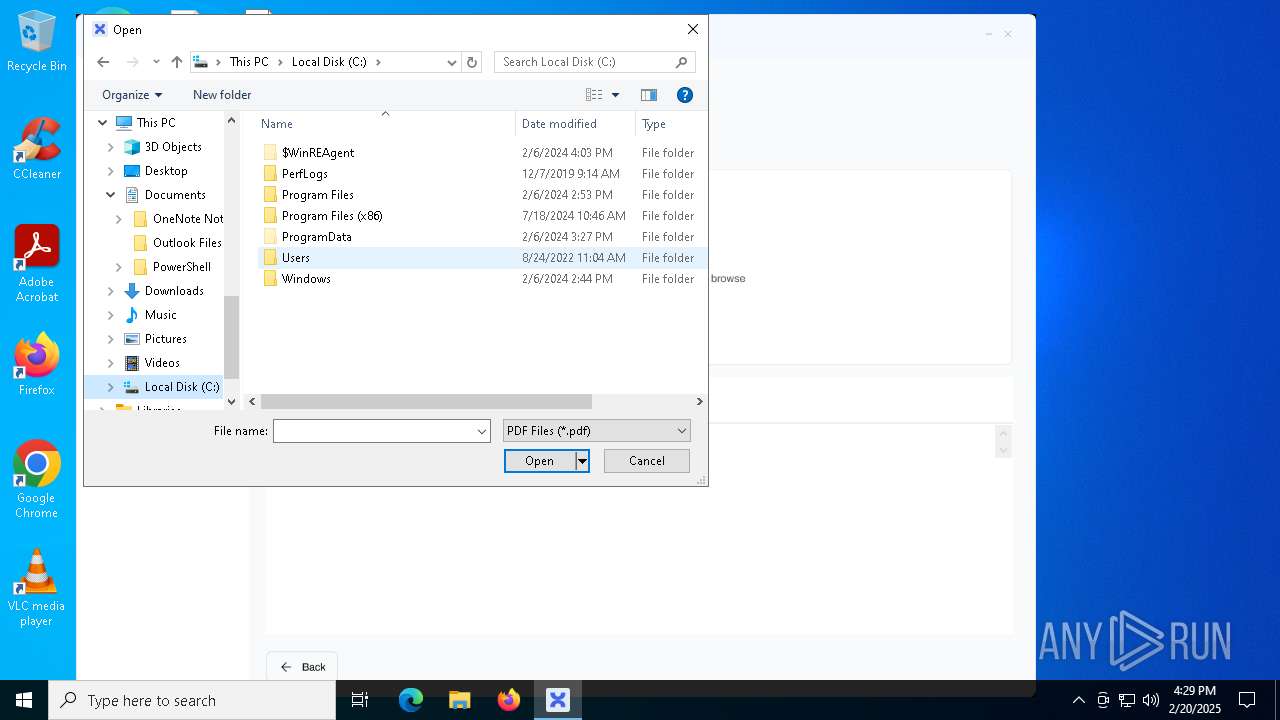Open the Recycle Bin desktop icon

[37, 41]
